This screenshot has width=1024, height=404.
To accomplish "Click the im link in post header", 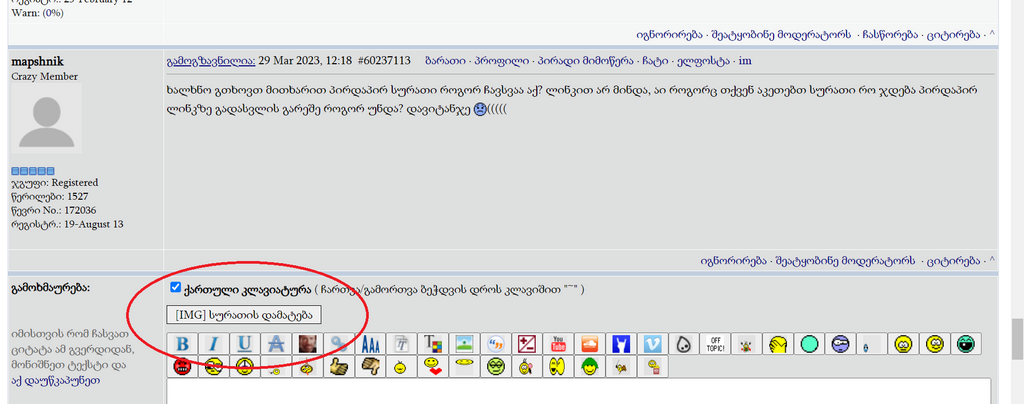I will coord(745,61).
